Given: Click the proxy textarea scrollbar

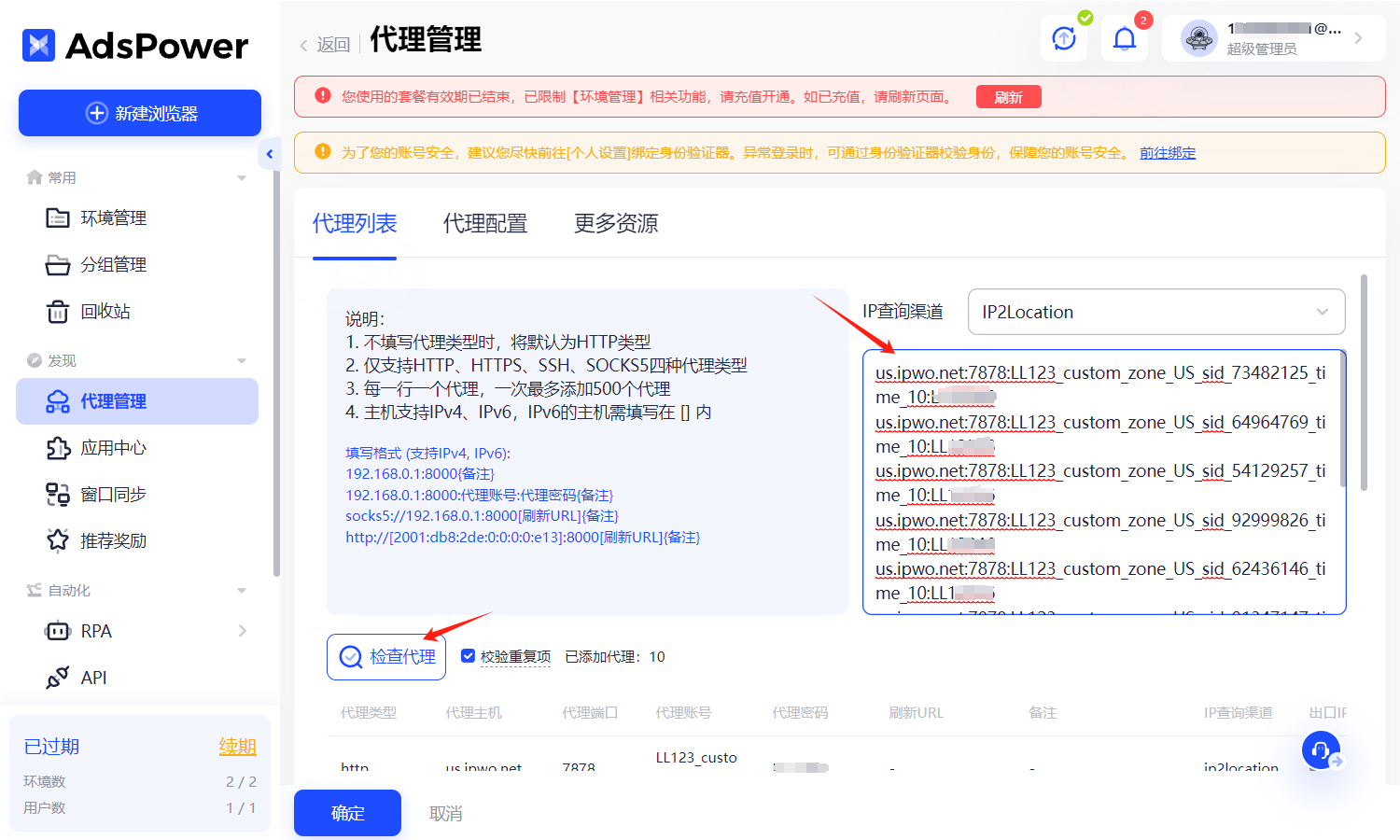Looking at the screenshot, I should click(1343, 418).
